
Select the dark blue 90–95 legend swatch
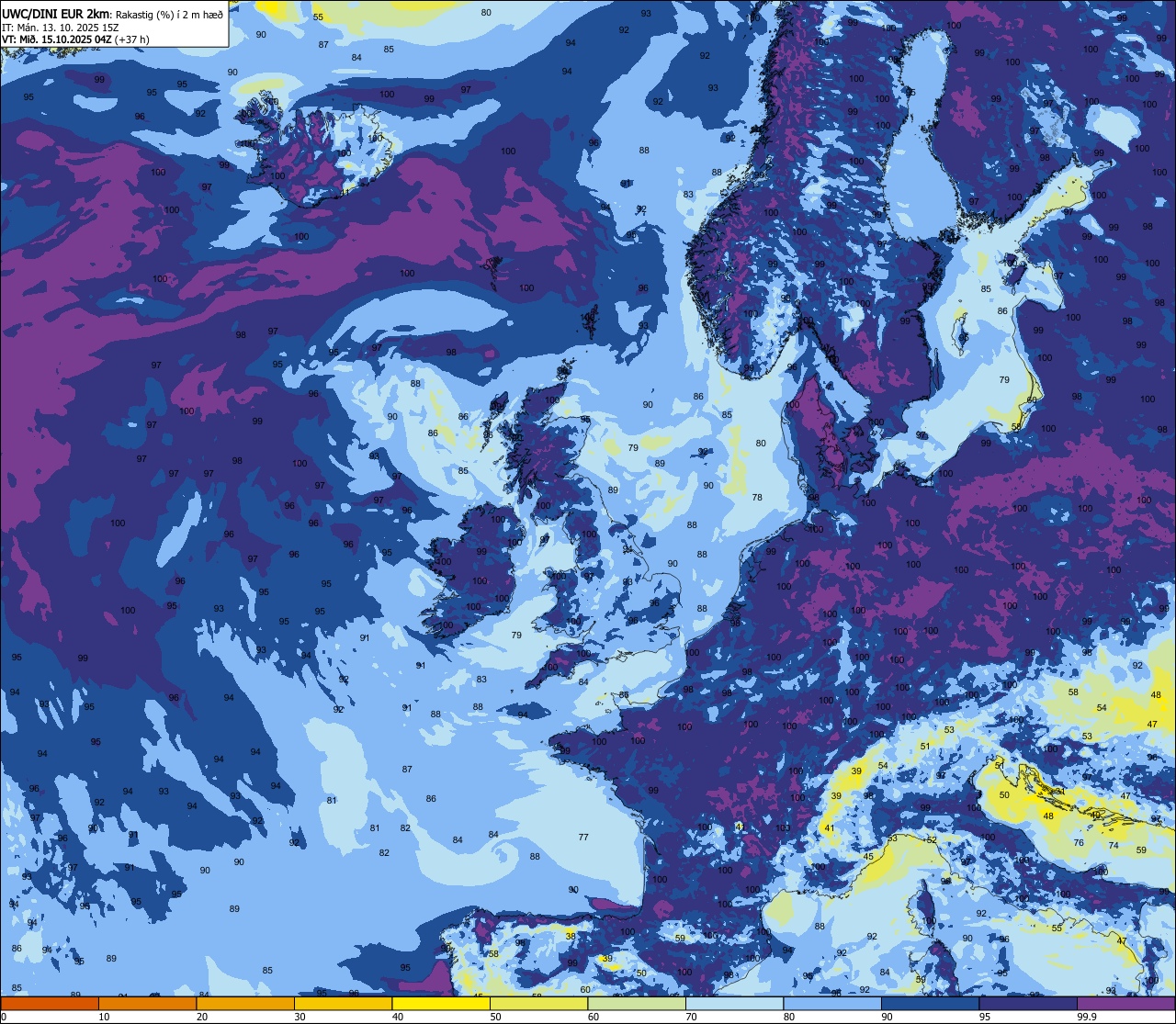pos(930,1003)
